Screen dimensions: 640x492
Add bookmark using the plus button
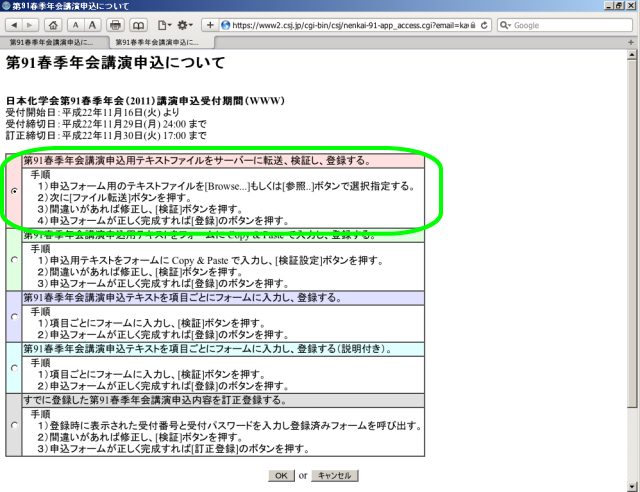tap(211, 25)
